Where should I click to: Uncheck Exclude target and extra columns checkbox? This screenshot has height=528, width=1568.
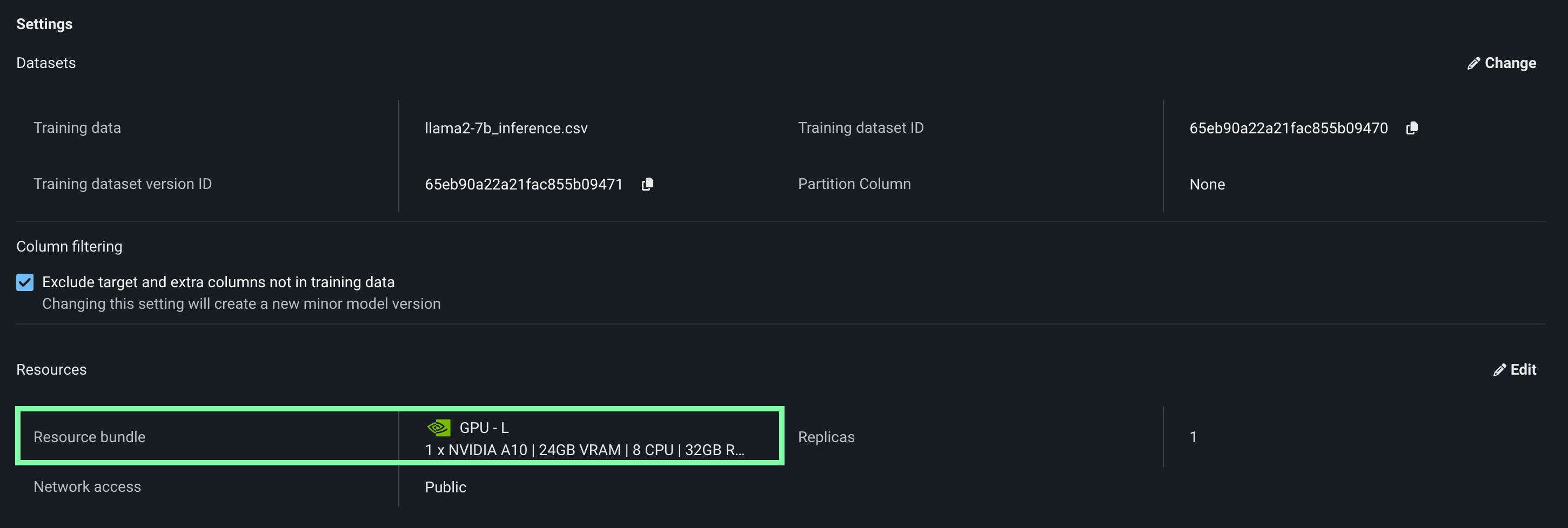pos(25,282)
